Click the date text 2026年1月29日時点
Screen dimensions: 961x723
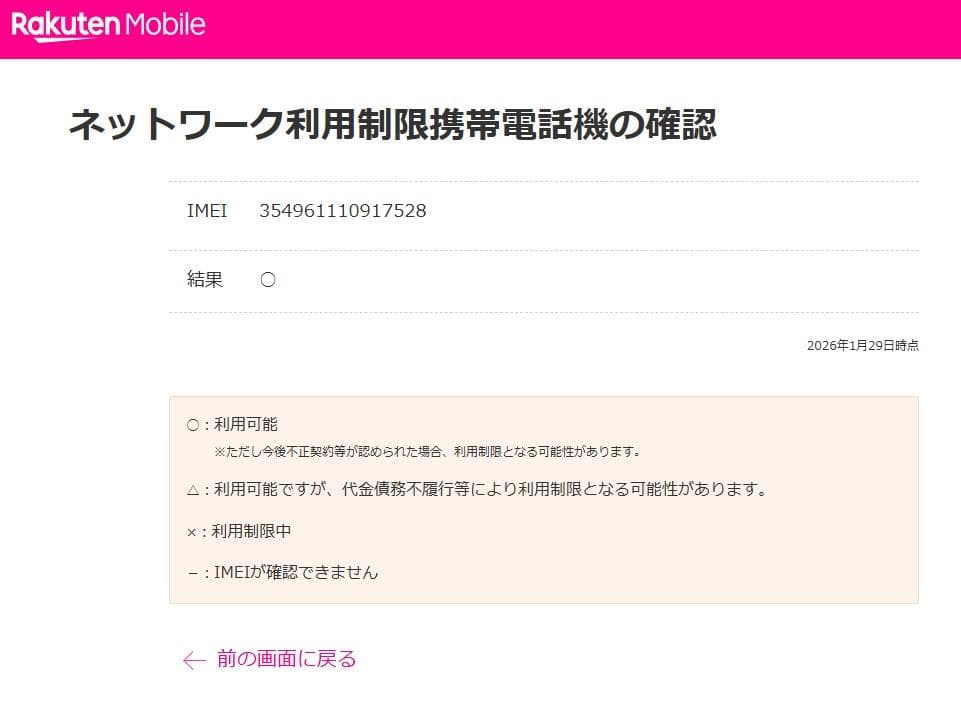pos(862,346)
